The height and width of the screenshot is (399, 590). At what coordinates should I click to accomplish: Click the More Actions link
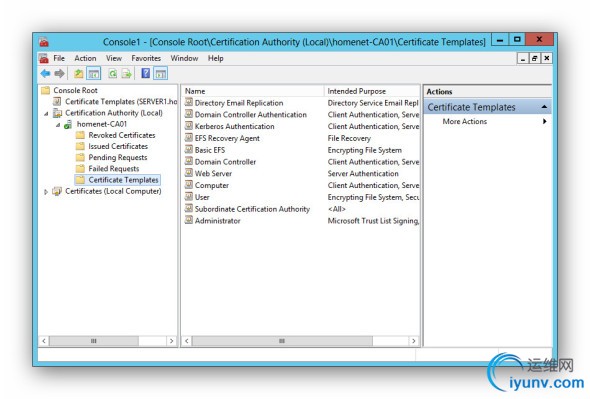click(465, 121)
